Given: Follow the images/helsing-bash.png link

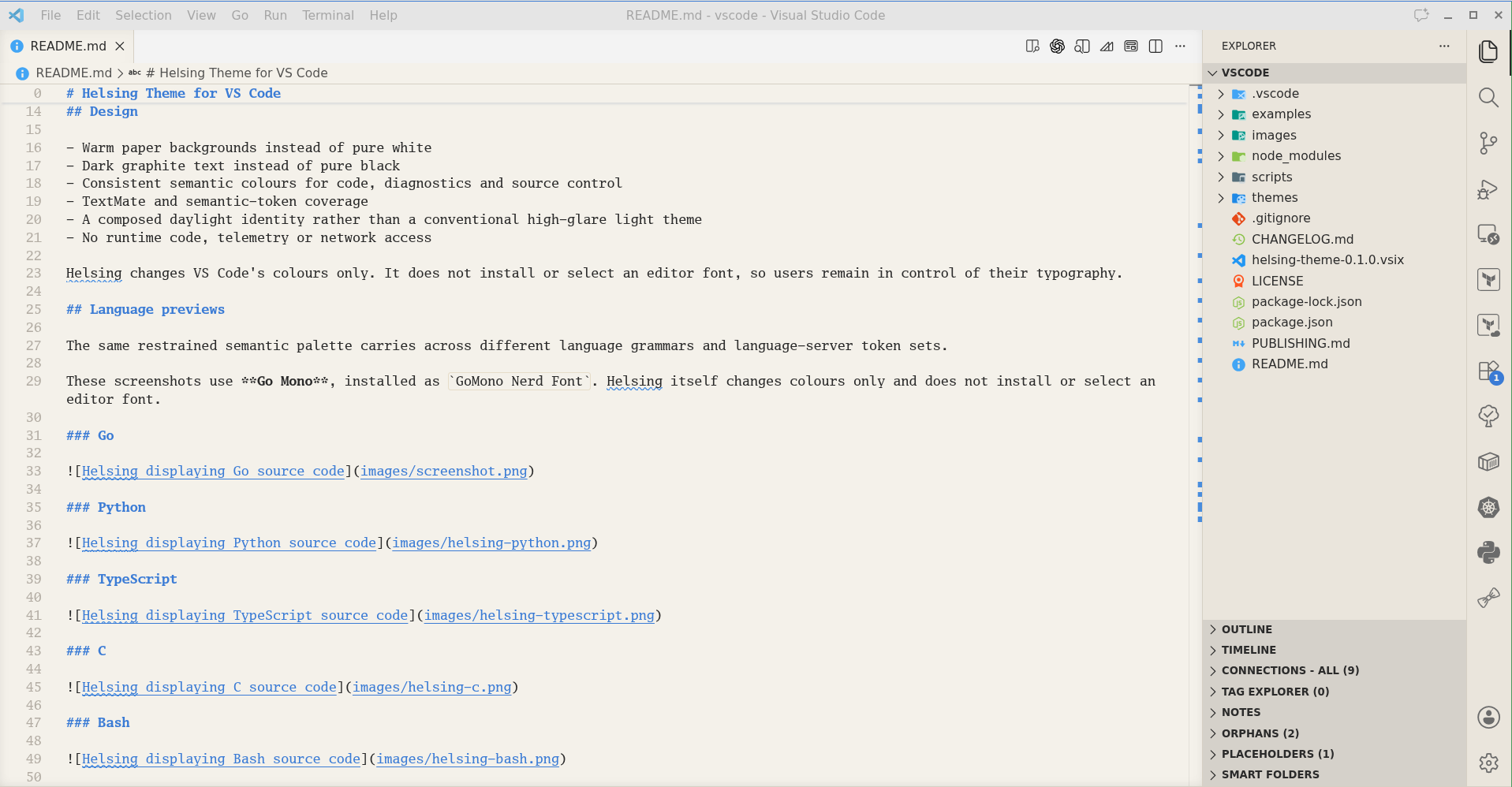Looking at the screenshot, I should coord(468,759).
